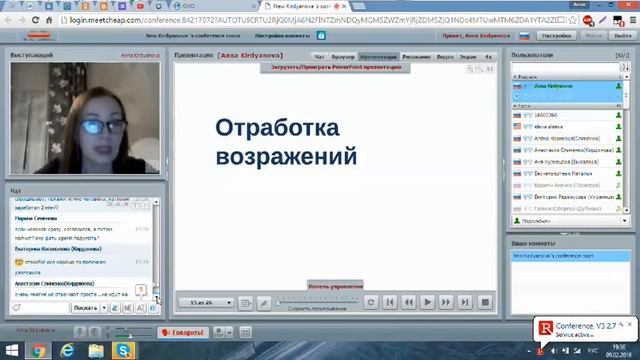Screen dimensions: 640x360
Task: Switch to the Рисование tab
Action: point(416,57)
